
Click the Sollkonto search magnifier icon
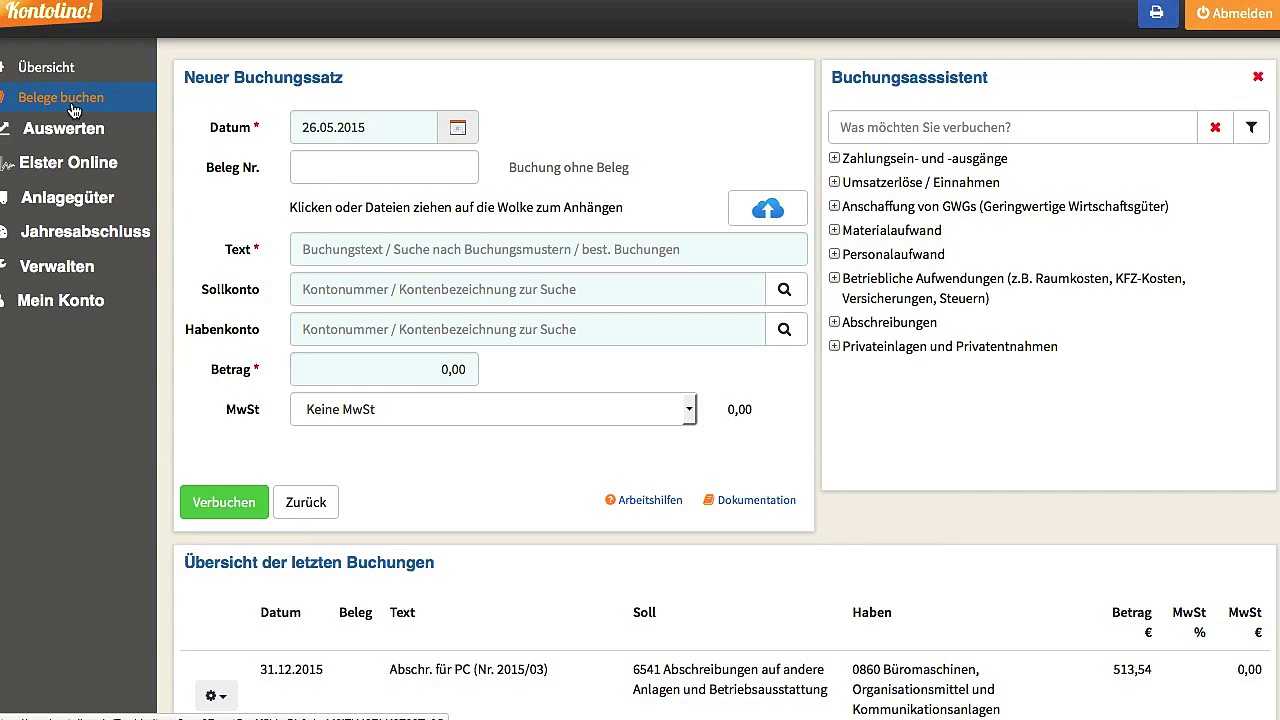click(x=785, y=289)
